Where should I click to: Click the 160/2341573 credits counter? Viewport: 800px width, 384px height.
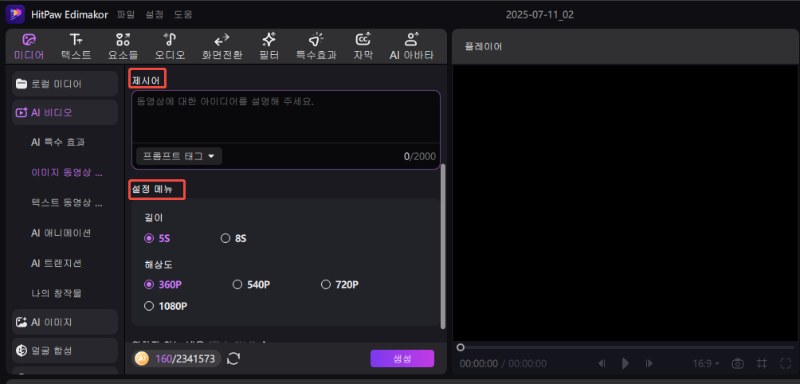click(185, 359)
